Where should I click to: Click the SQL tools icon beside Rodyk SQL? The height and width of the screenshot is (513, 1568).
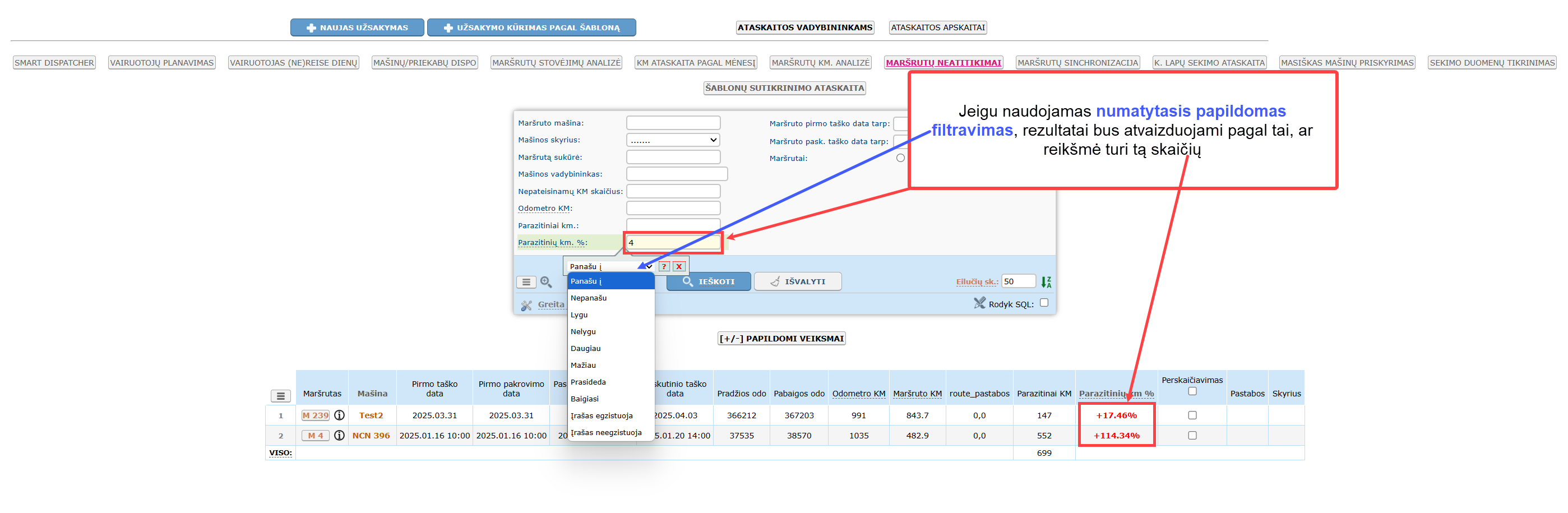[x=979, y=303]
